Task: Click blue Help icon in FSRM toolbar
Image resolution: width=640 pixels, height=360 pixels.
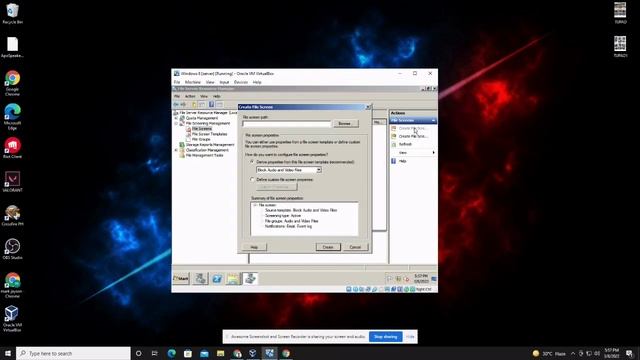Action: click(x=211, y=104)
